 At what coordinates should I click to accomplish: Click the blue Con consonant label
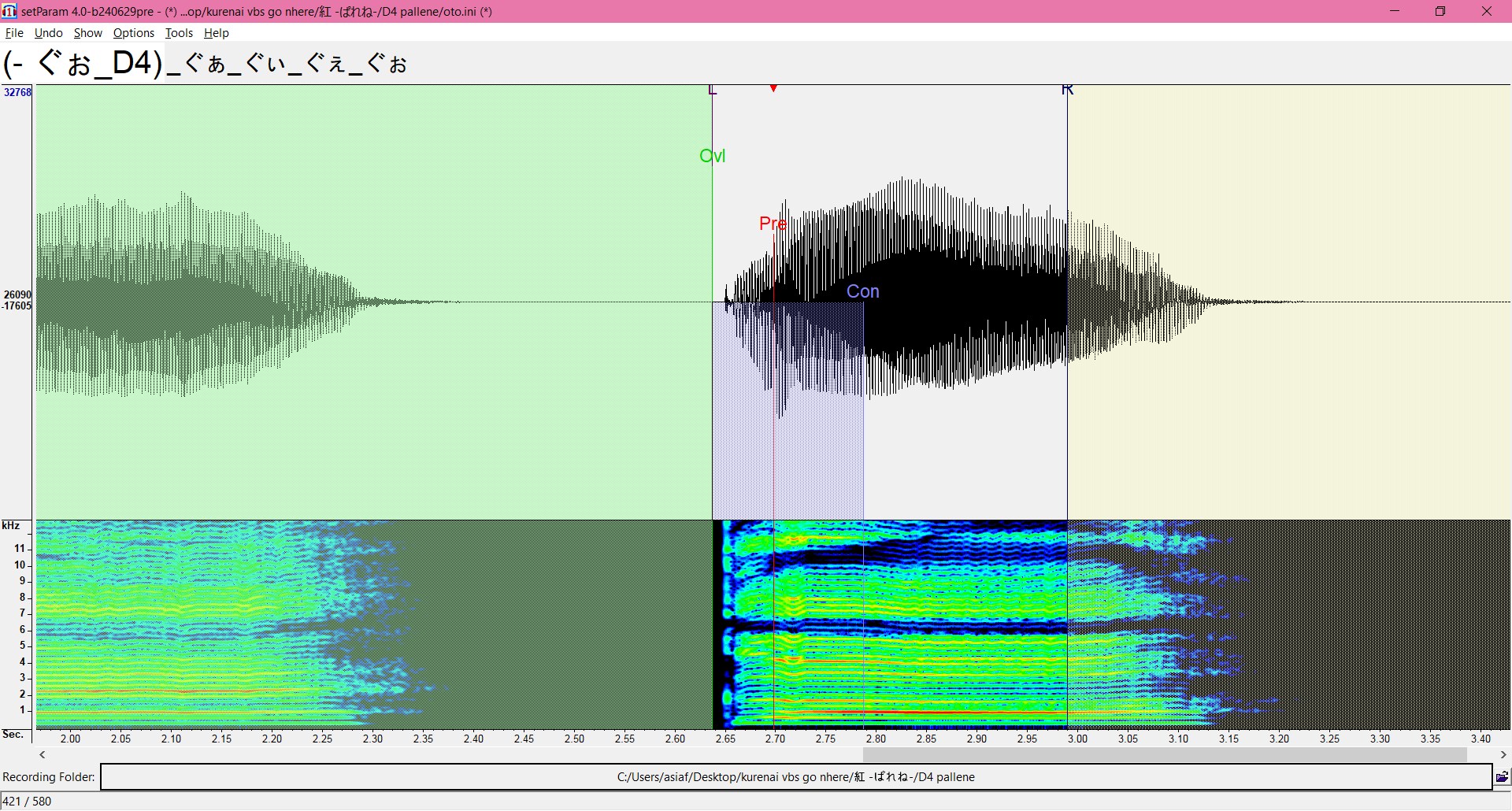tap(862, 291)
